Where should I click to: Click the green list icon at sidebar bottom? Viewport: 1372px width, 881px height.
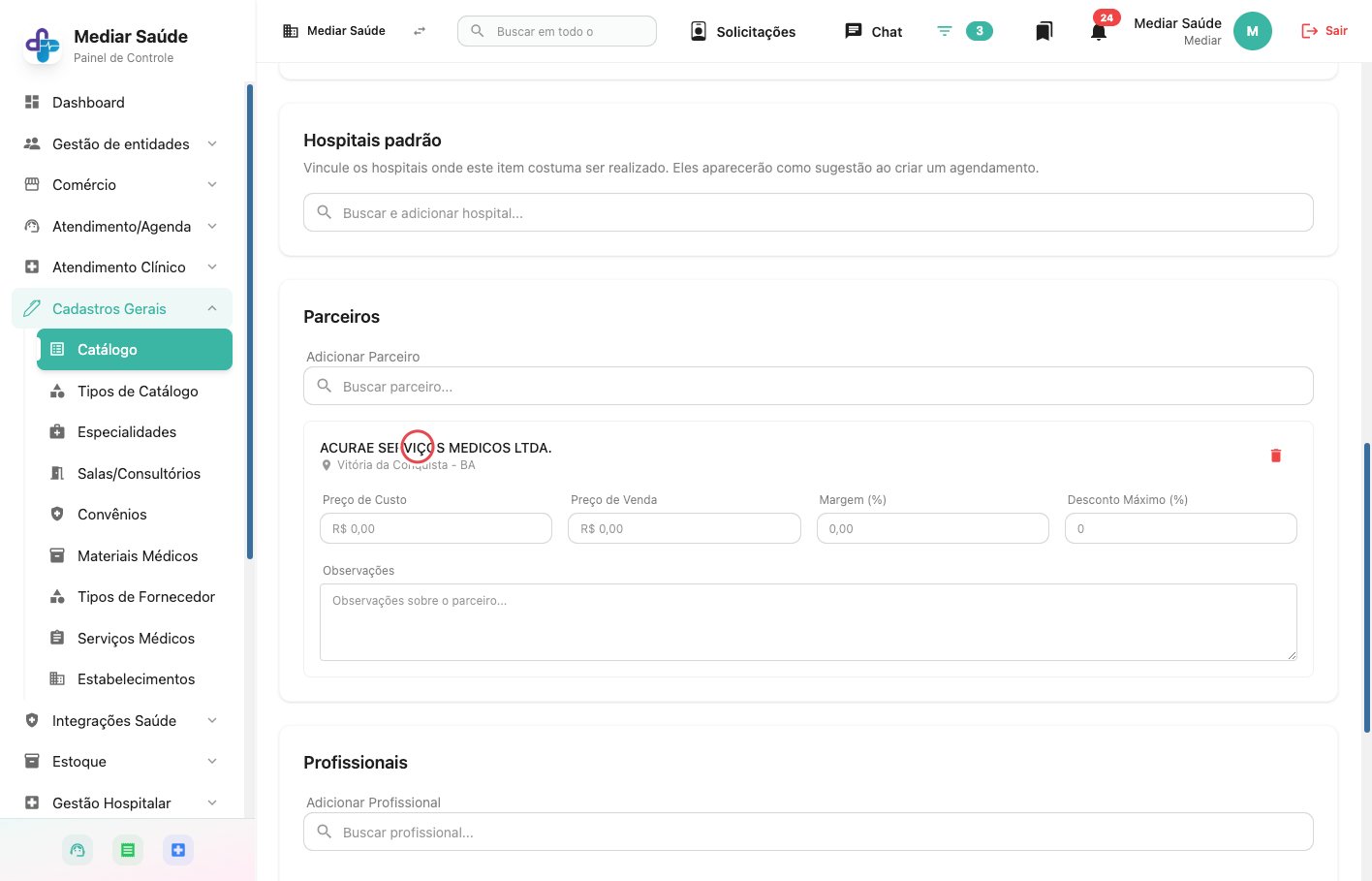(128, 850)
